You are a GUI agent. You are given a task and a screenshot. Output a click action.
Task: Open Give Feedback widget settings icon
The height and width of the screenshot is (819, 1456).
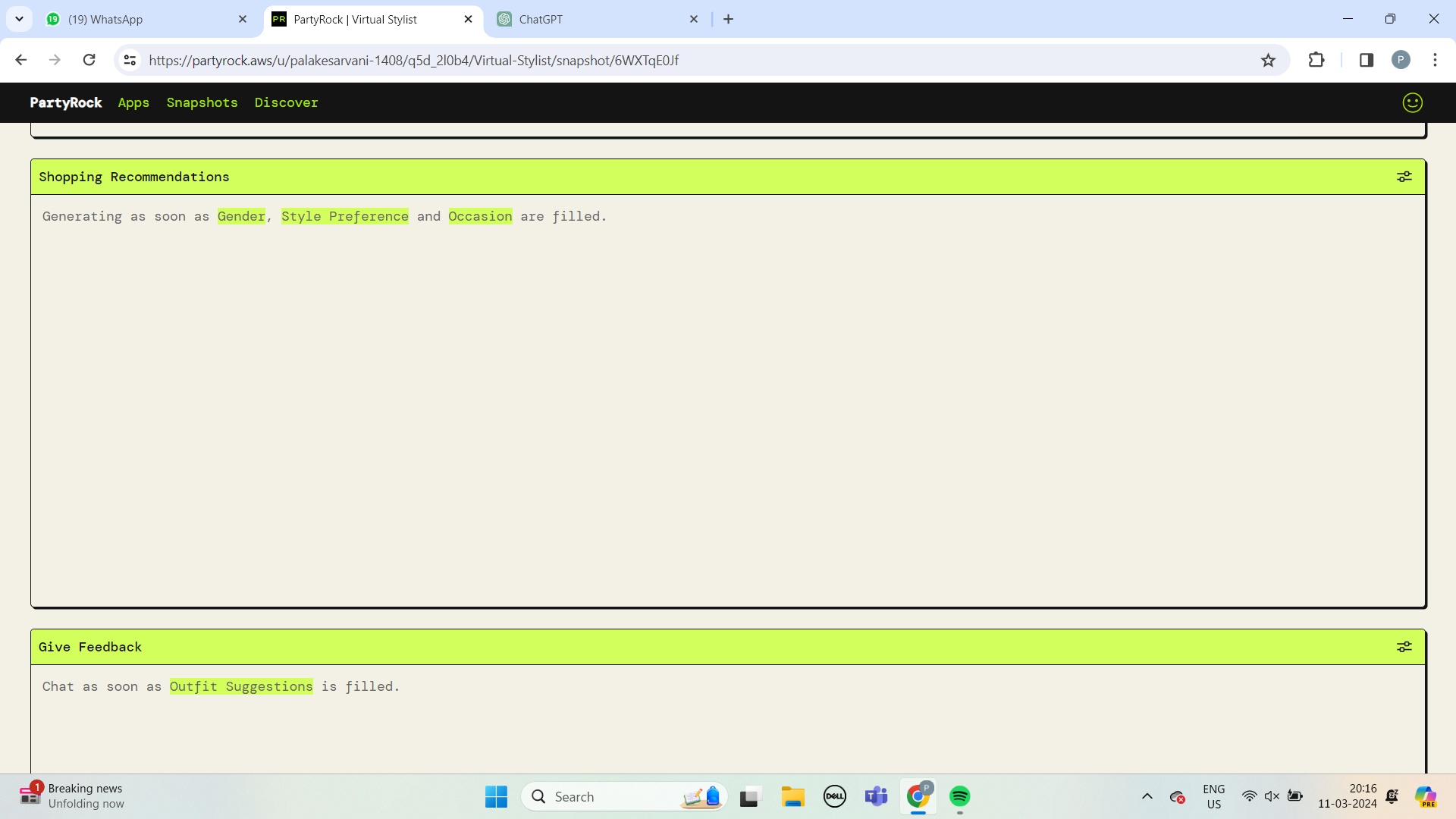(x=1404, y=647)
